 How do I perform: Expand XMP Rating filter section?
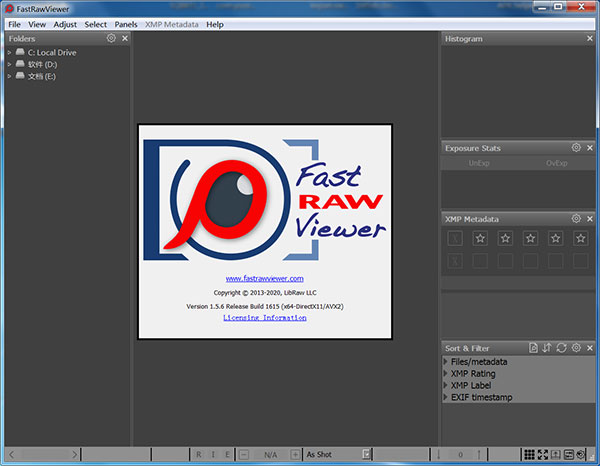445,373
